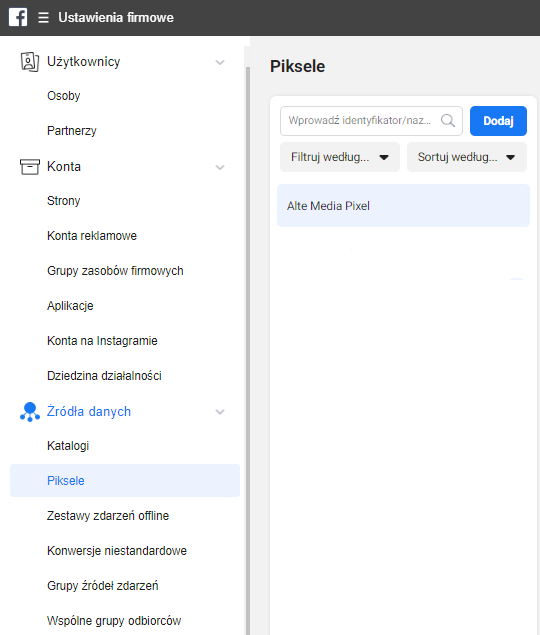Click the sidebar vertical scrollbar

pos(248,348)
